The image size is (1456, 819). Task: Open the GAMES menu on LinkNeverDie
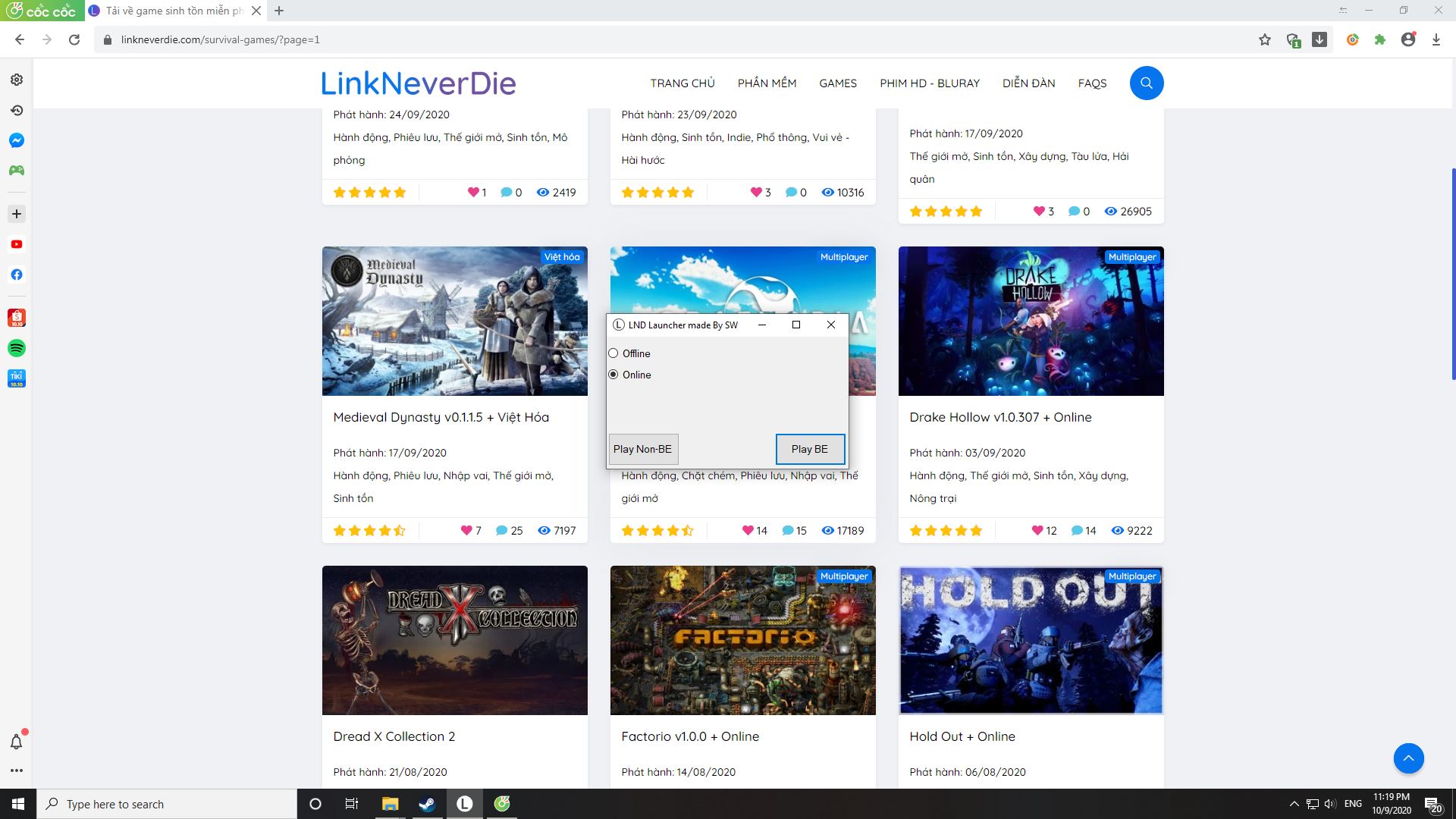click(x=837, y=83)
